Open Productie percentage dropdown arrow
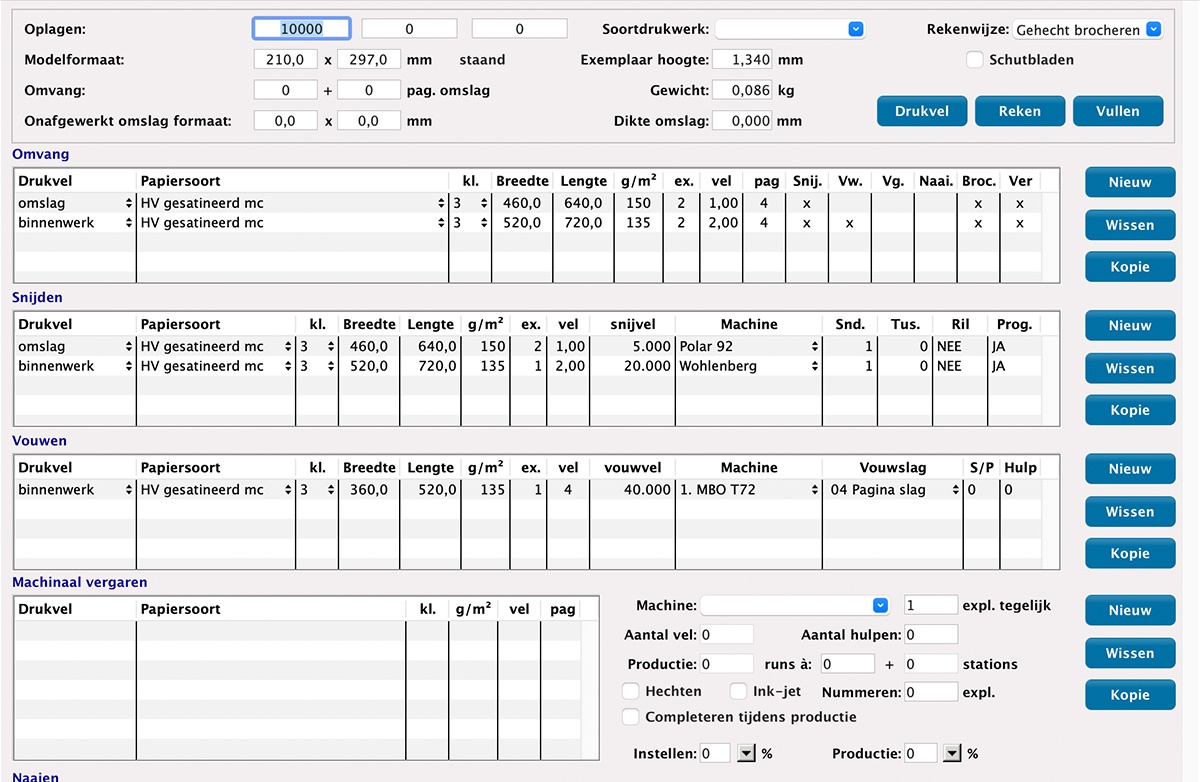Screen dimensions: 1200x782 coord(952,754)
